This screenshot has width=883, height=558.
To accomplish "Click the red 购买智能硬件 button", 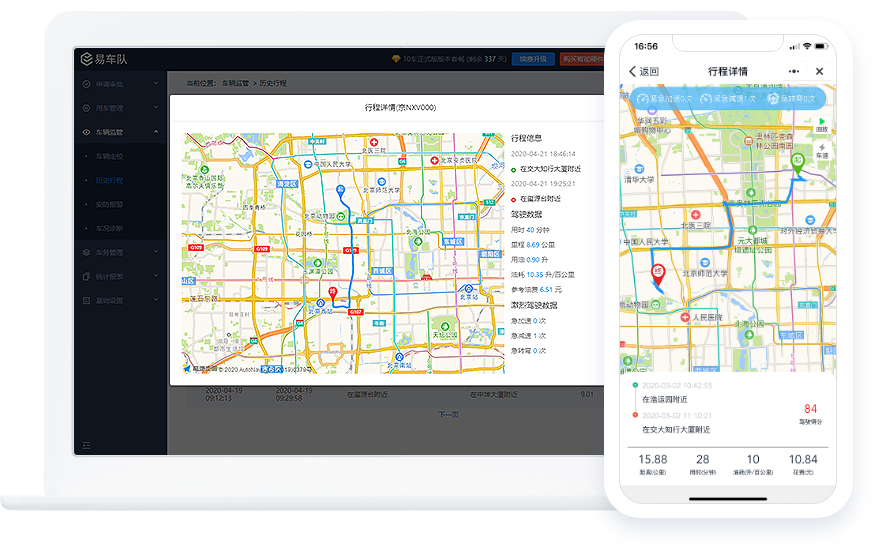I will [x=582, y=59].
